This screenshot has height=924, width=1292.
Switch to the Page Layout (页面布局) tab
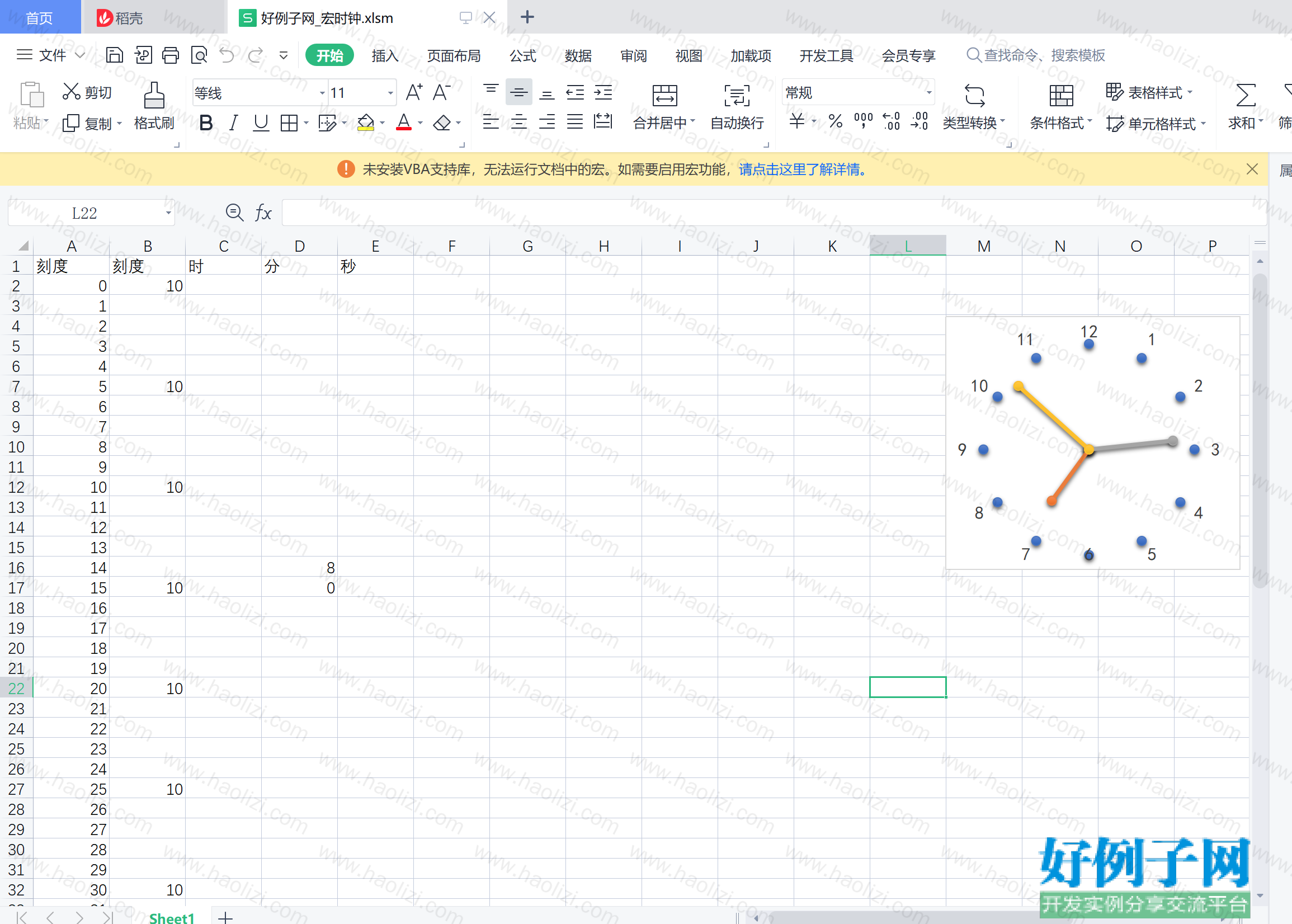454,55
